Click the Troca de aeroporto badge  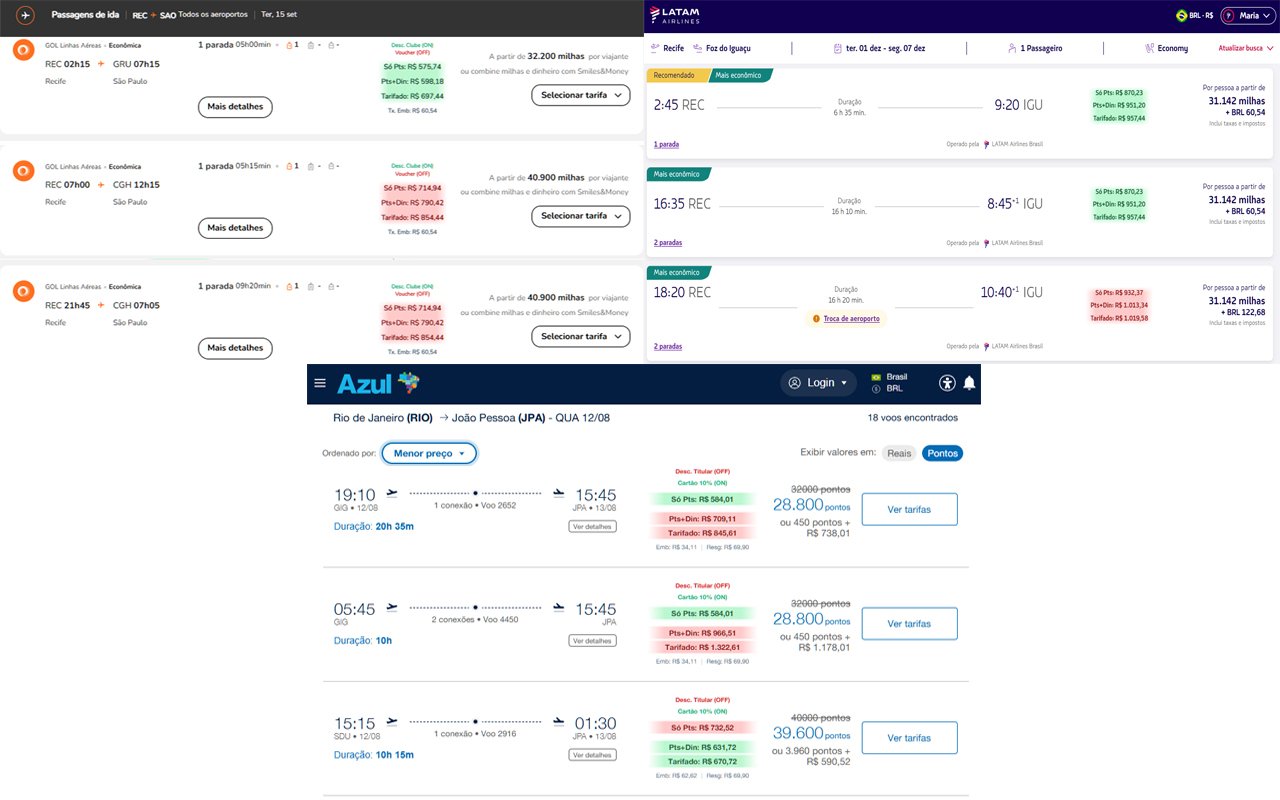coord(845,318)
